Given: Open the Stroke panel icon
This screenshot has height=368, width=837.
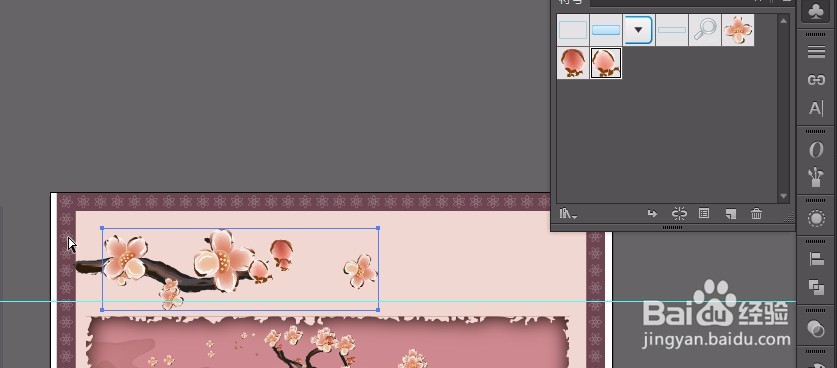Looking at the screenshot, I should tap(816, 52).
